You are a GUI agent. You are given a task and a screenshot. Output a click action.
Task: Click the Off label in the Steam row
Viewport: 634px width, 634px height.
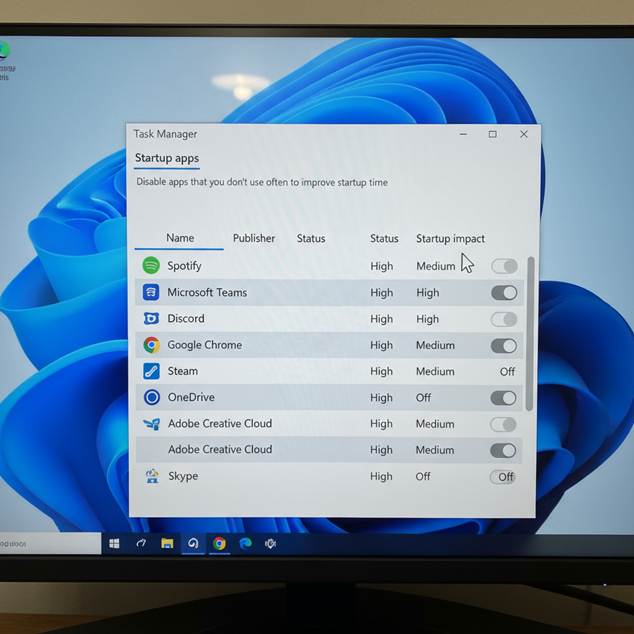(507, 372)
